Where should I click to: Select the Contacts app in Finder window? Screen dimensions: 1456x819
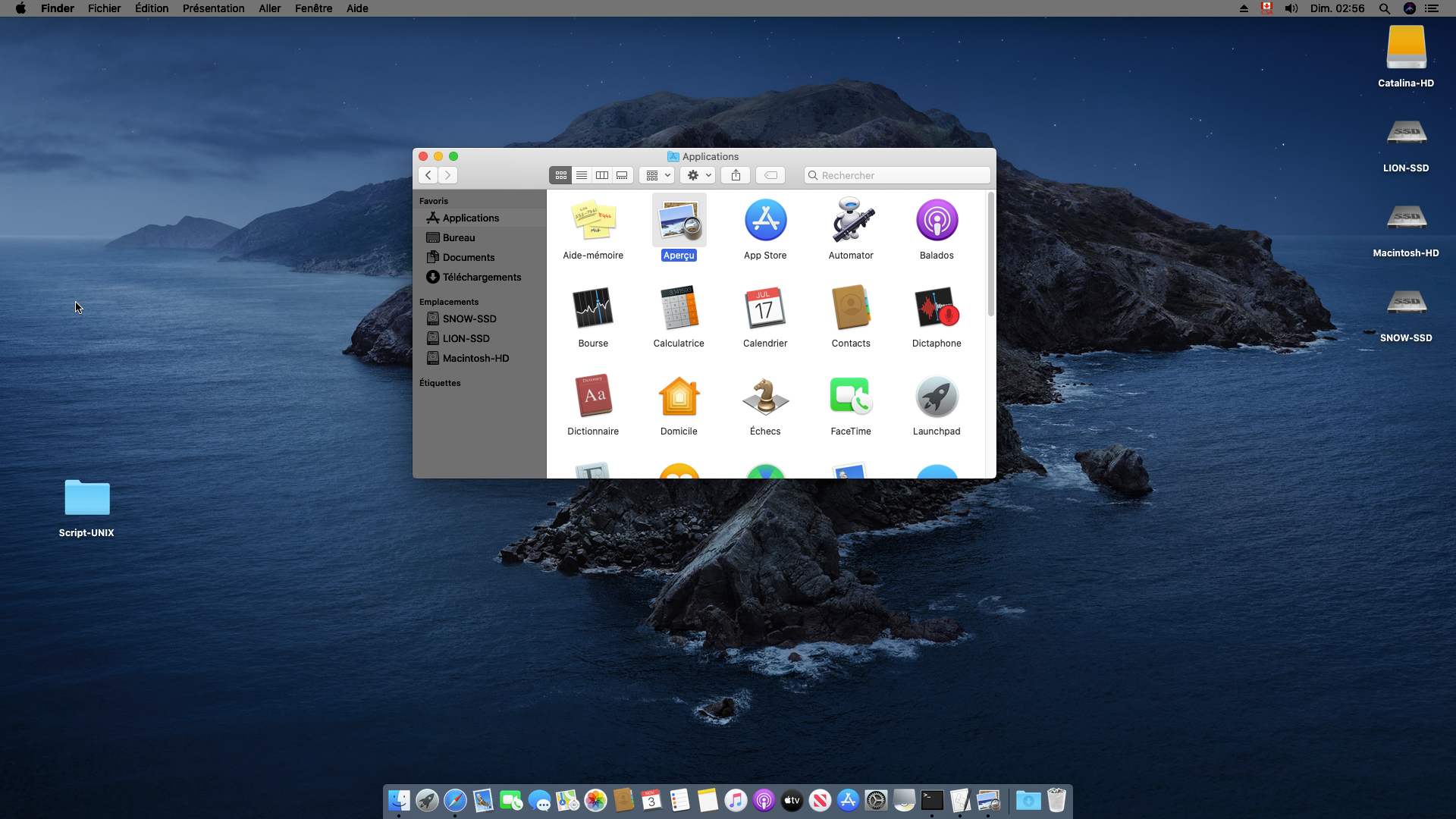pos(851,308)
